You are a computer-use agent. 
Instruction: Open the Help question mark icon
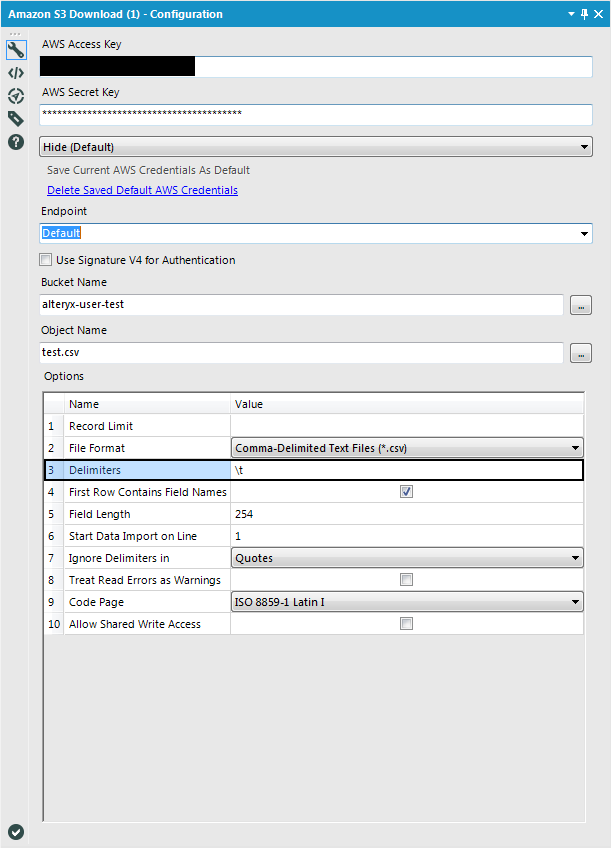(x=16, y=142)
